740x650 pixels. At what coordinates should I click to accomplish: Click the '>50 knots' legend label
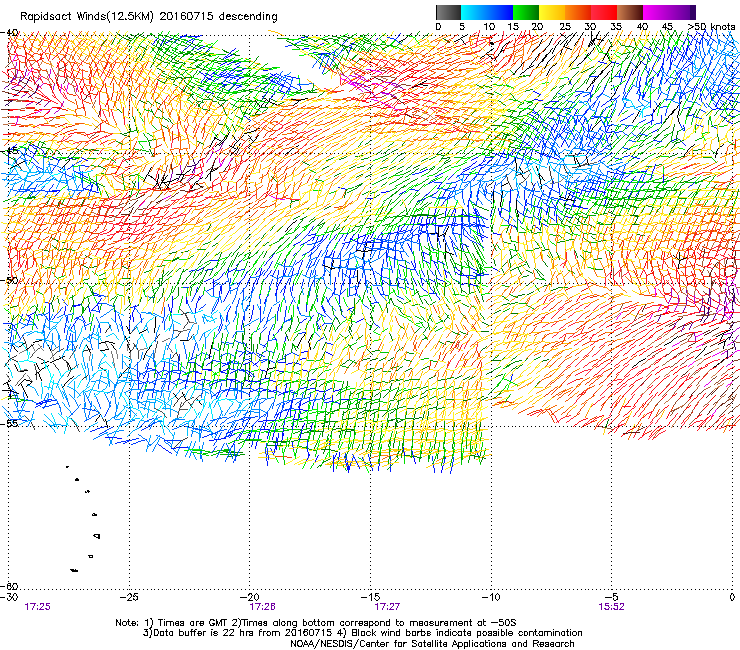click(x=711, y=27)
